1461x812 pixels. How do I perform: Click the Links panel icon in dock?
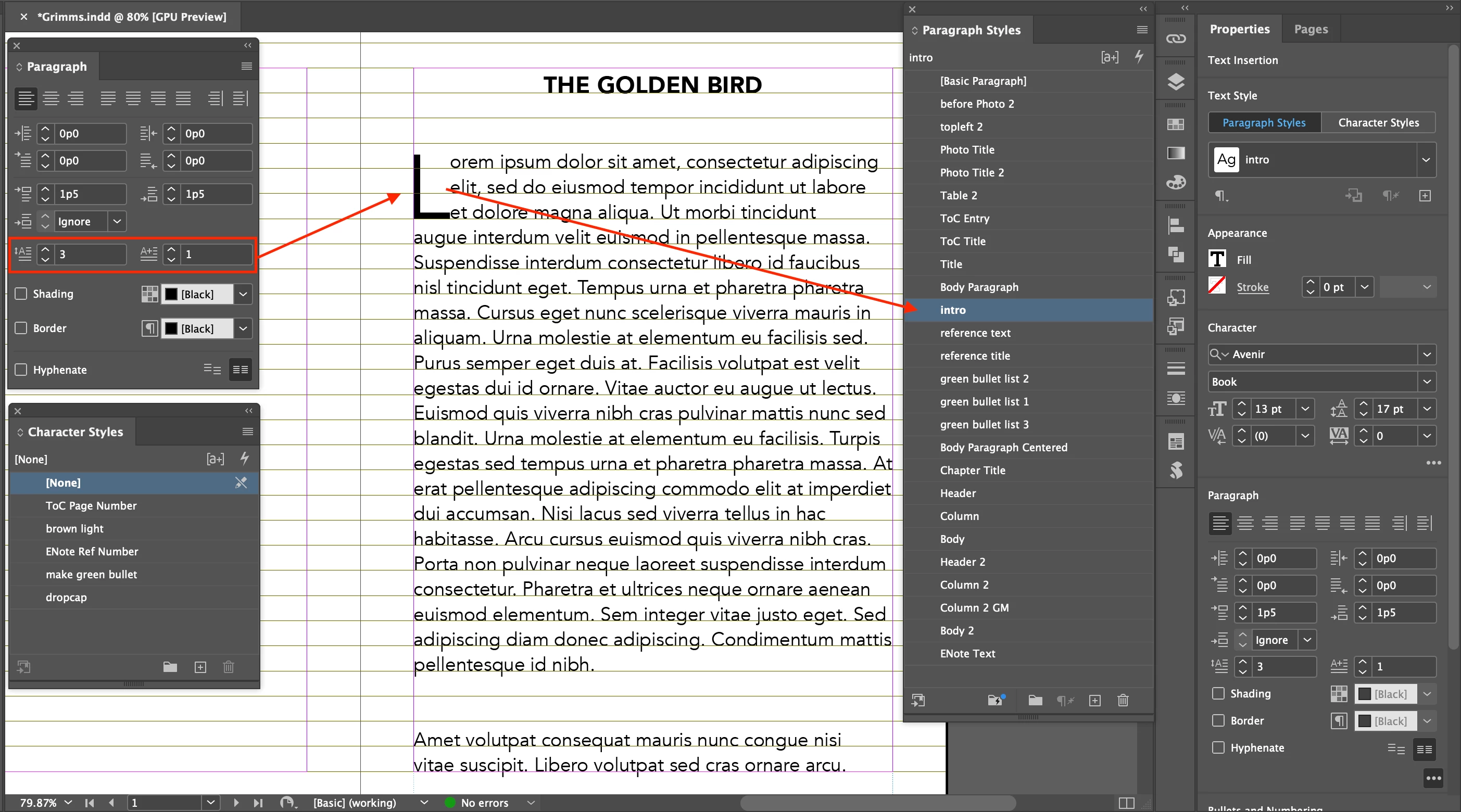point(1176,39)
